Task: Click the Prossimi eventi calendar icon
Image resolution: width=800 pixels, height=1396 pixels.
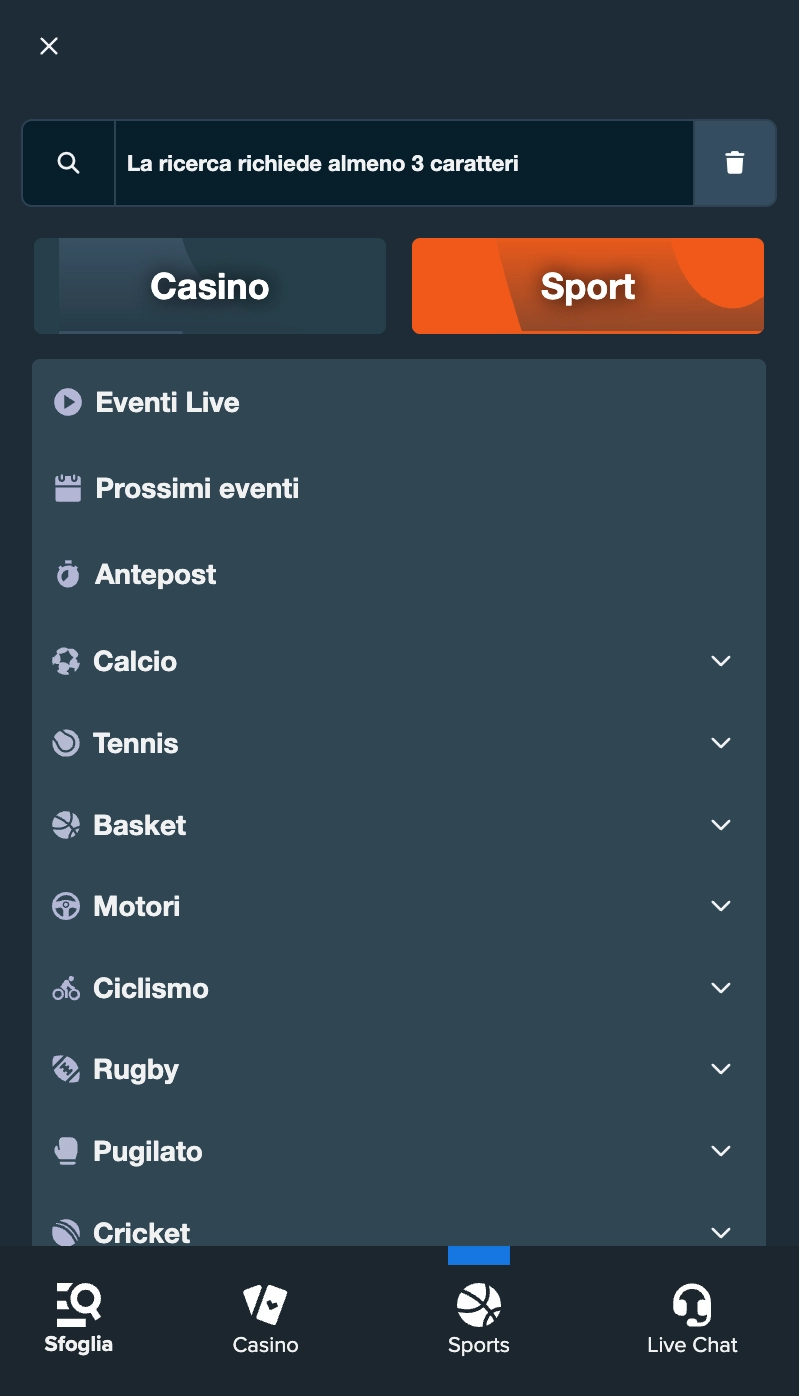Action: pos(67,488)
